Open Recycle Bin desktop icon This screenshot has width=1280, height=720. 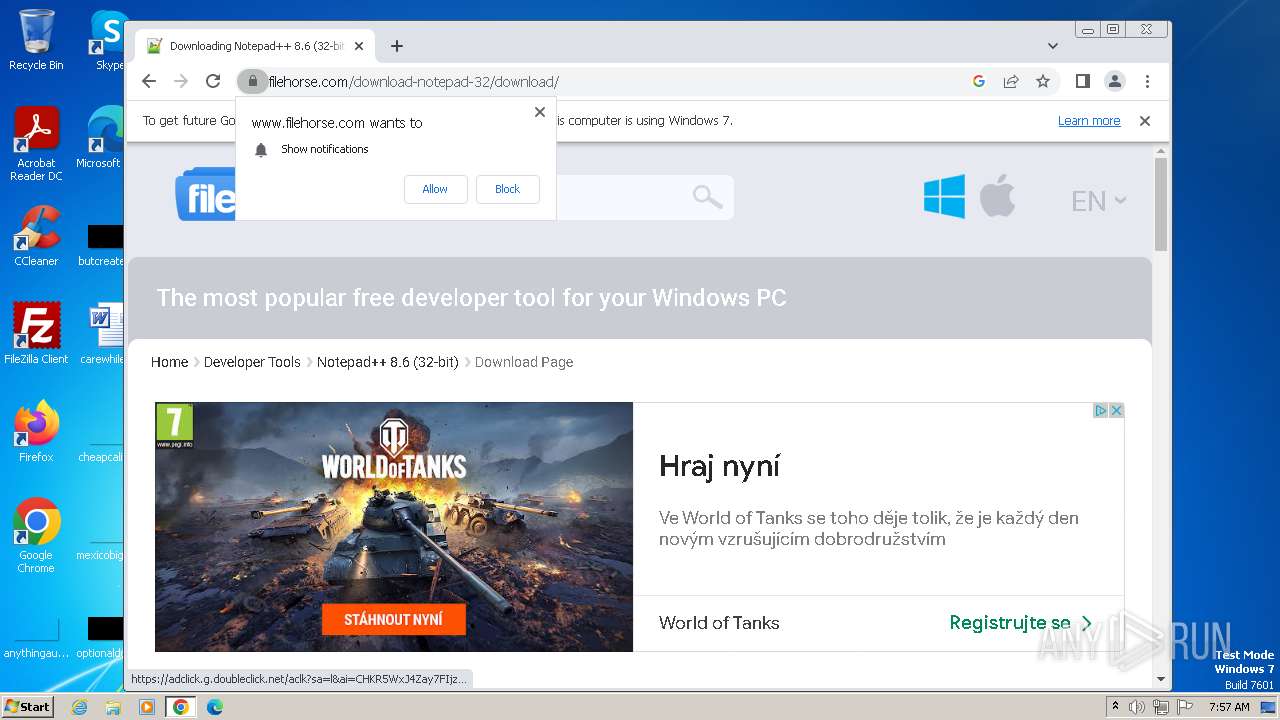click(x=36, y=40)
